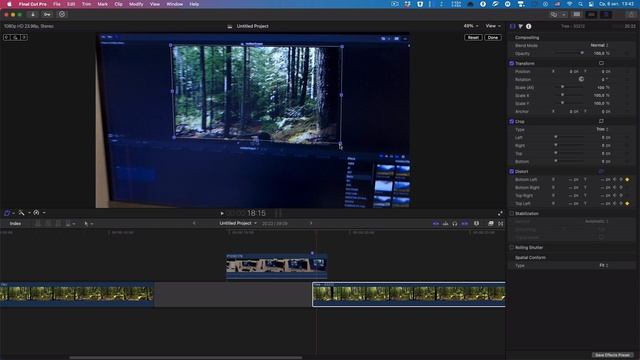640x360 pixels.
Task: Open Spotlight search in menu bar
Action: (x=580, y=4)
